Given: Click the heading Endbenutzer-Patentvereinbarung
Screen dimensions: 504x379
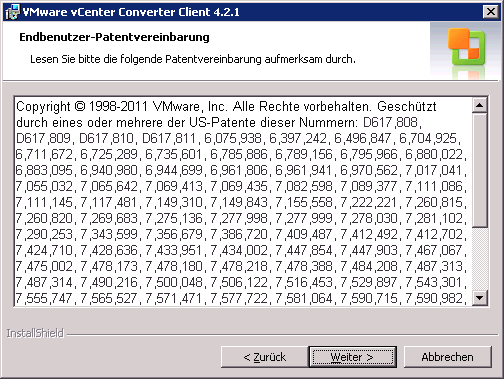Looking at the screenshot, I should (114, 37).
